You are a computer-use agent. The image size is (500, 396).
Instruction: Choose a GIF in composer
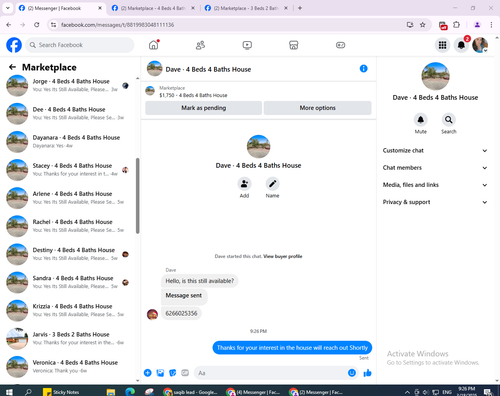185,373
